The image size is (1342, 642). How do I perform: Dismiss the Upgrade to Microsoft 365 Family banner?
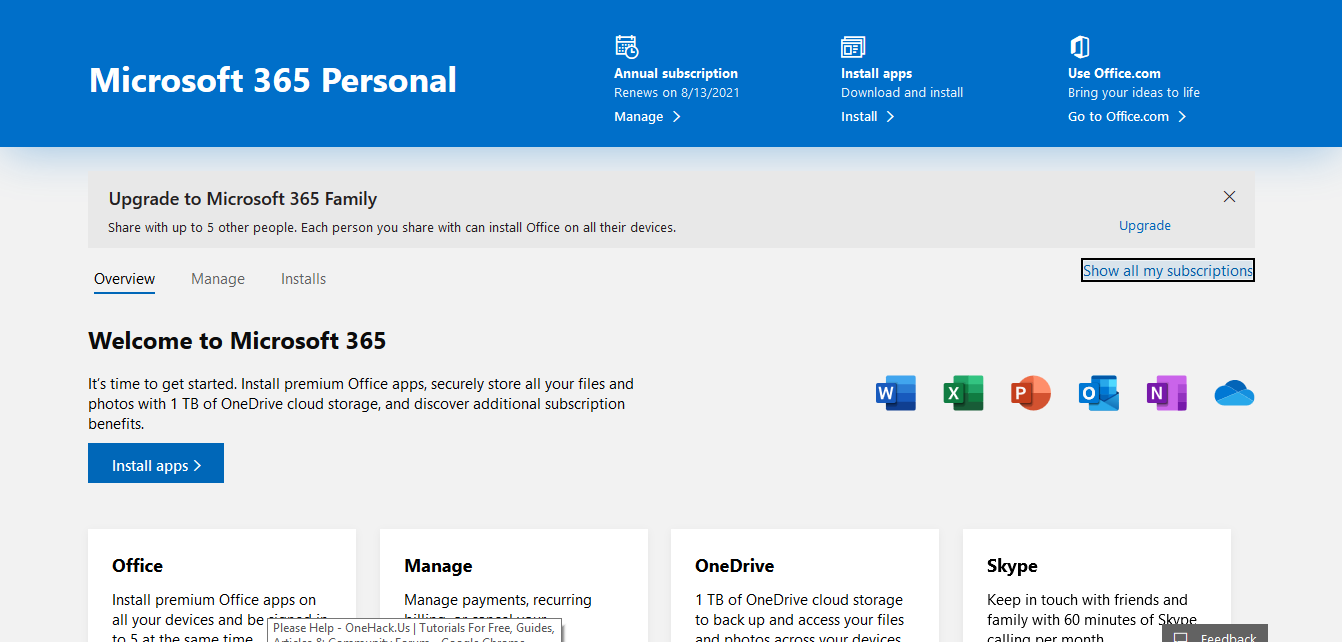click(1230, 197)
